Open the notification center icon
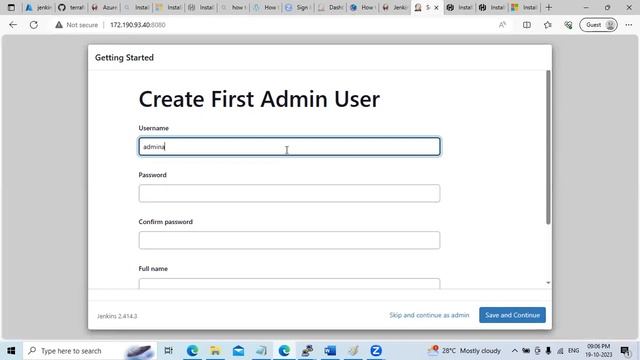The height and width of the screenshot is (360, 640). [625, 351]
